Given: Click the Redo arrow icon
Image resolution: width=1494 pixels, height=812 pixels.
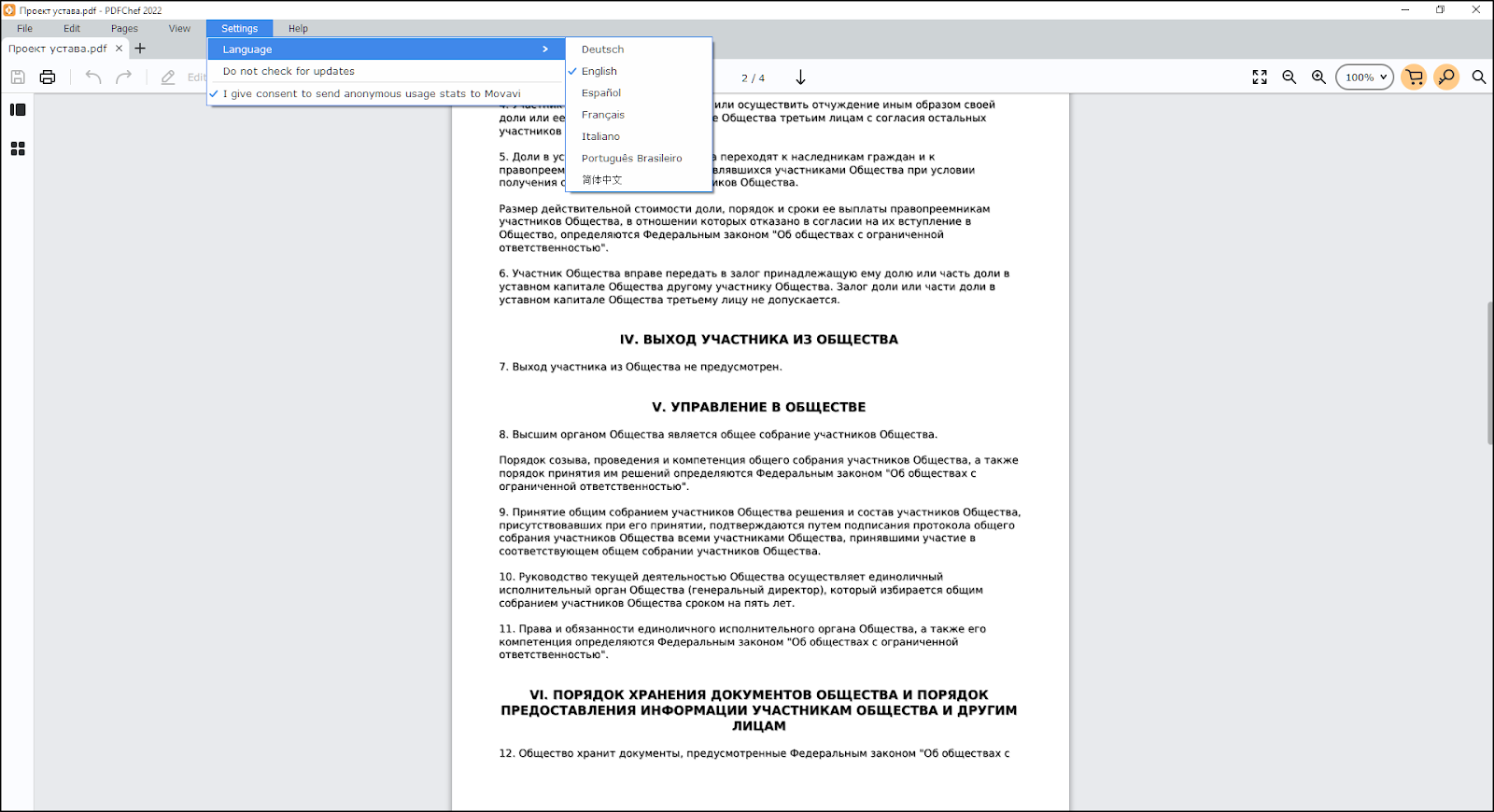Looking at the screenshot, I should point(123,77).
